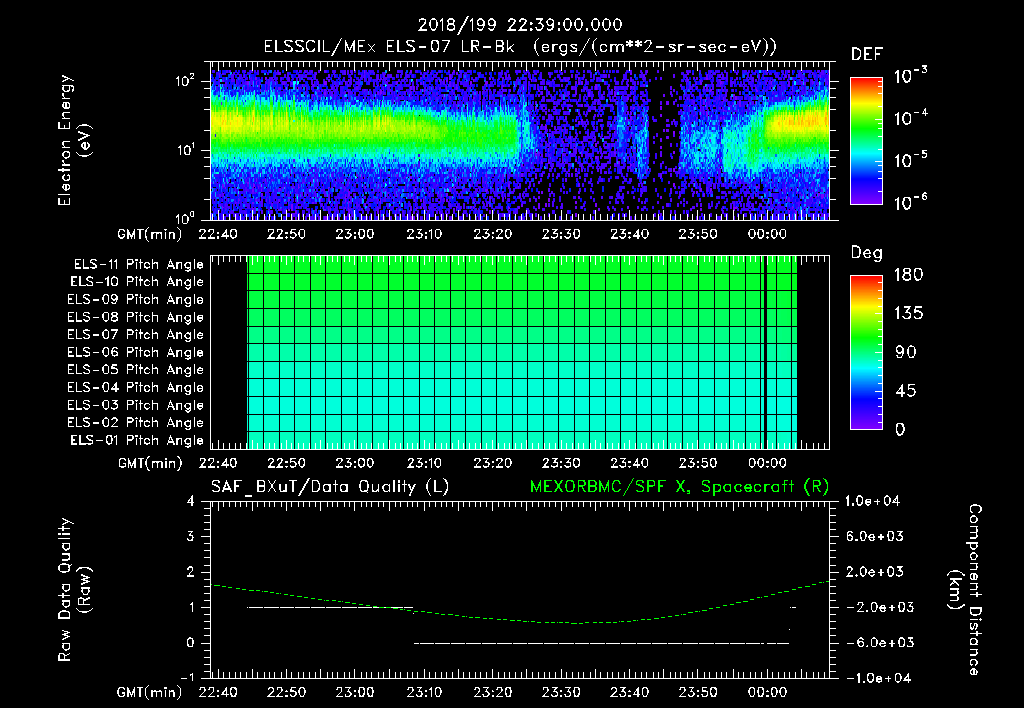Viewport: 1024px width, 708px height.
Task: Select the ELS-02 Pitch Angle row label
Action: click(x=136, y=423)
